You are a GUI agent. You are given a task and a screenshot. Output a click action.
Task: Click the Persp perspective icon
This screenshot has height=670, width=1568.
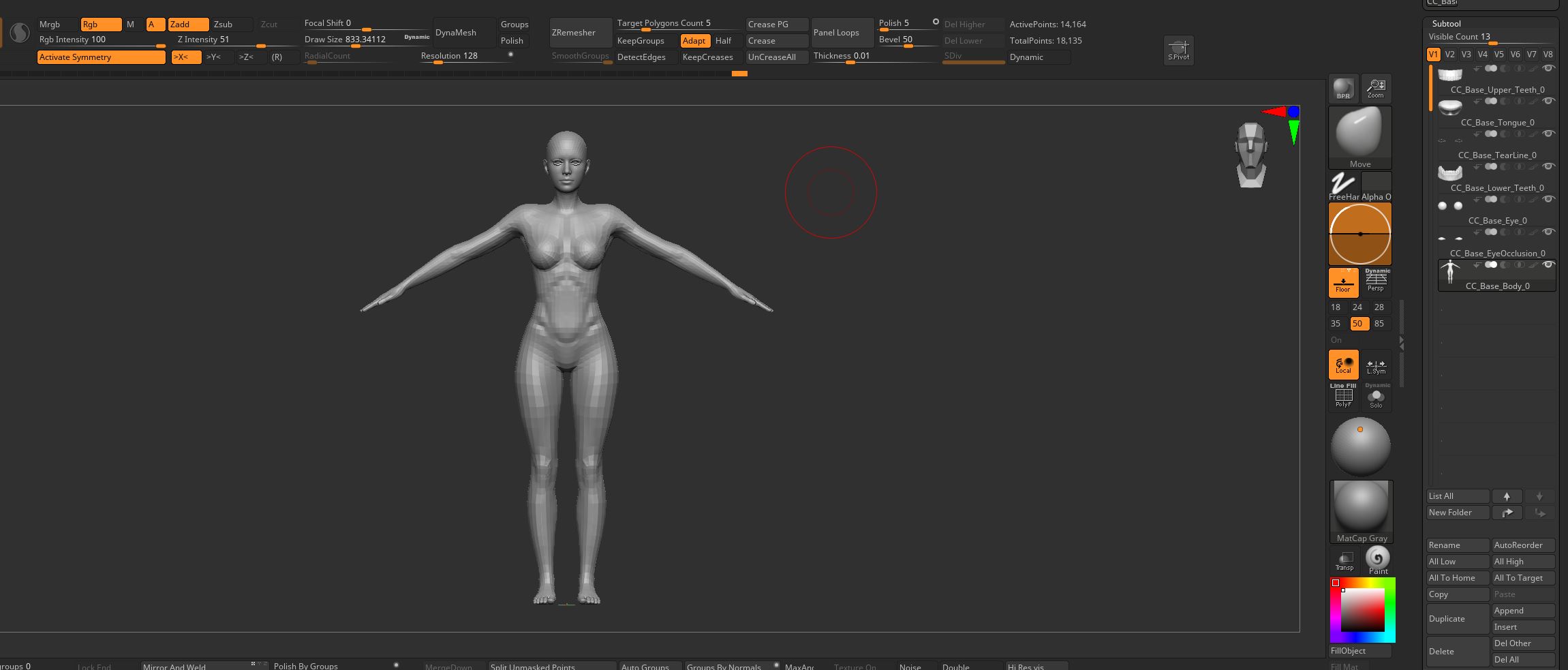click(1376, 282)
